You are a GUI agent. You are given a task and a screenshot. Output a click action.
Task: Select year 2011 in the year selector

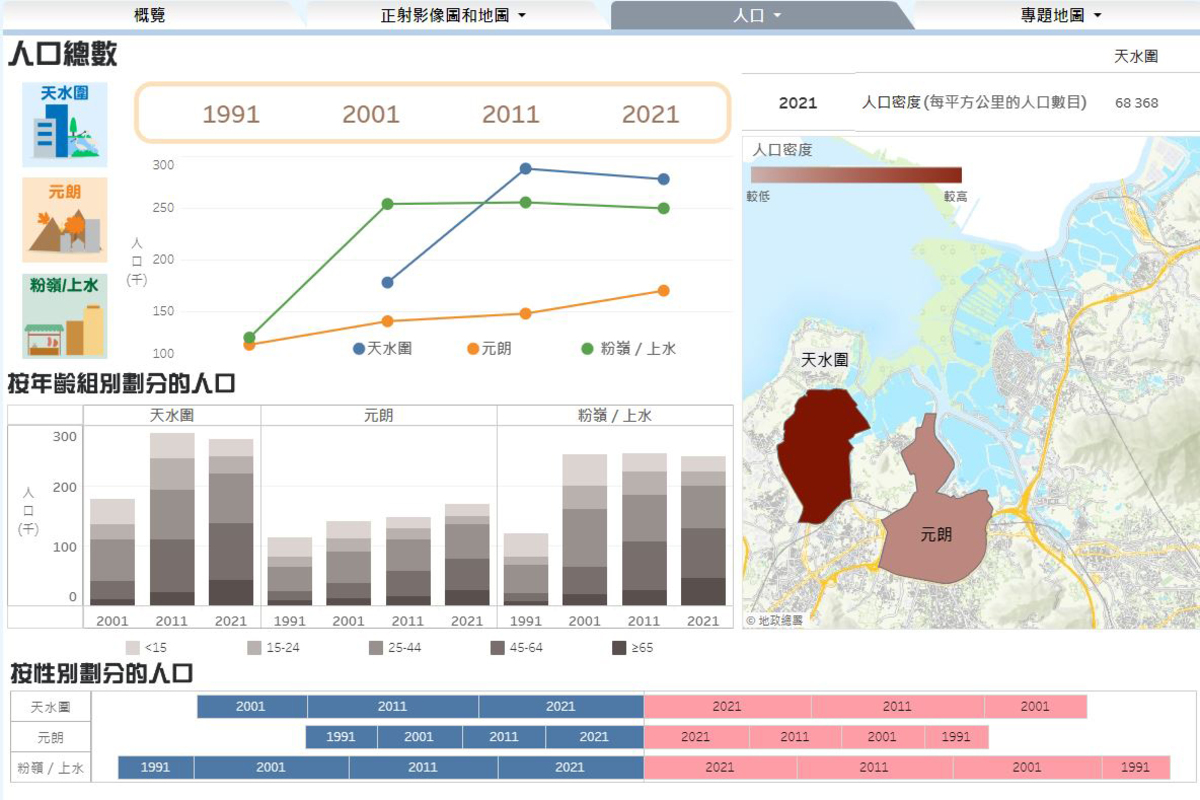[x=511, y=114]
